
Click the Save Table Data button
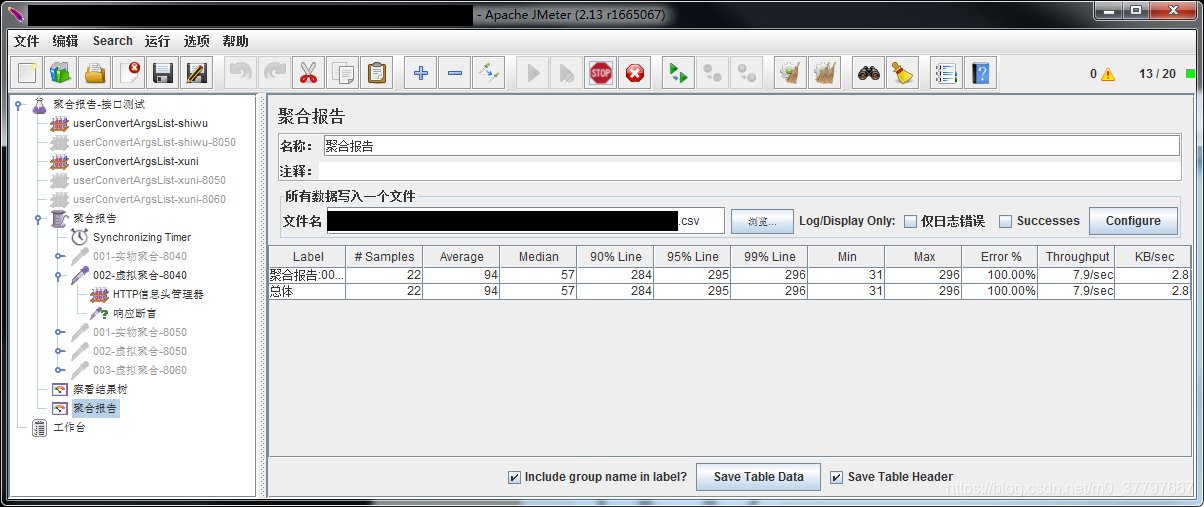click(x=758, y=477)
